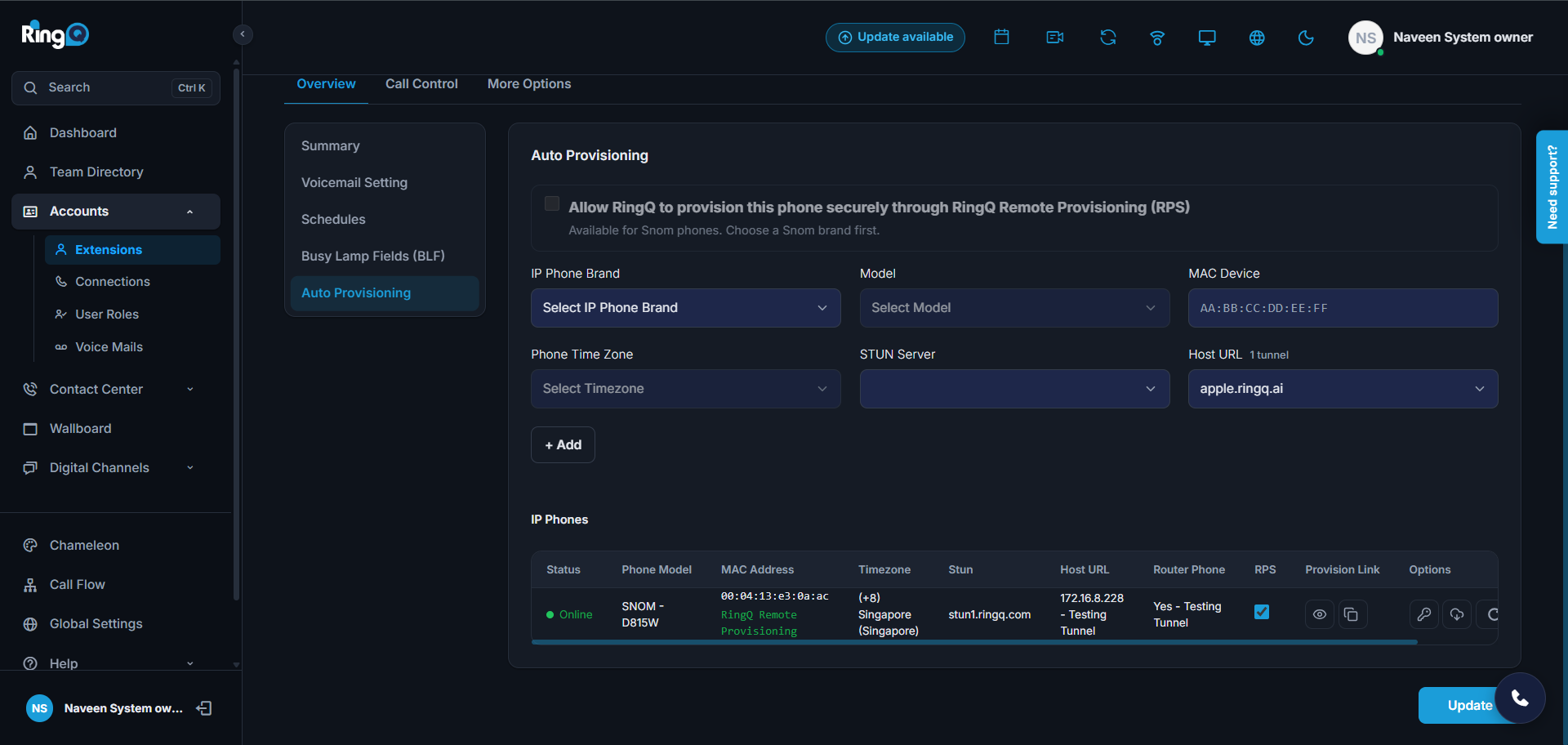The image size is (1568, 745).
Task: Click the + Add button
Action: coord(563,445)
